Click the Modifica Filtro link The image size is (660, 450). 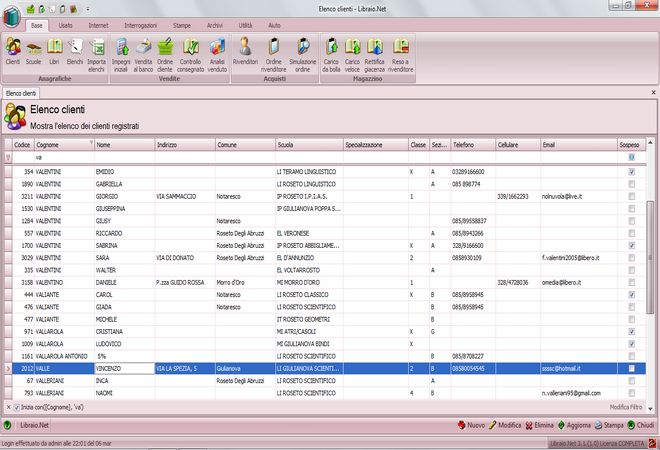(x=626, y=407)
